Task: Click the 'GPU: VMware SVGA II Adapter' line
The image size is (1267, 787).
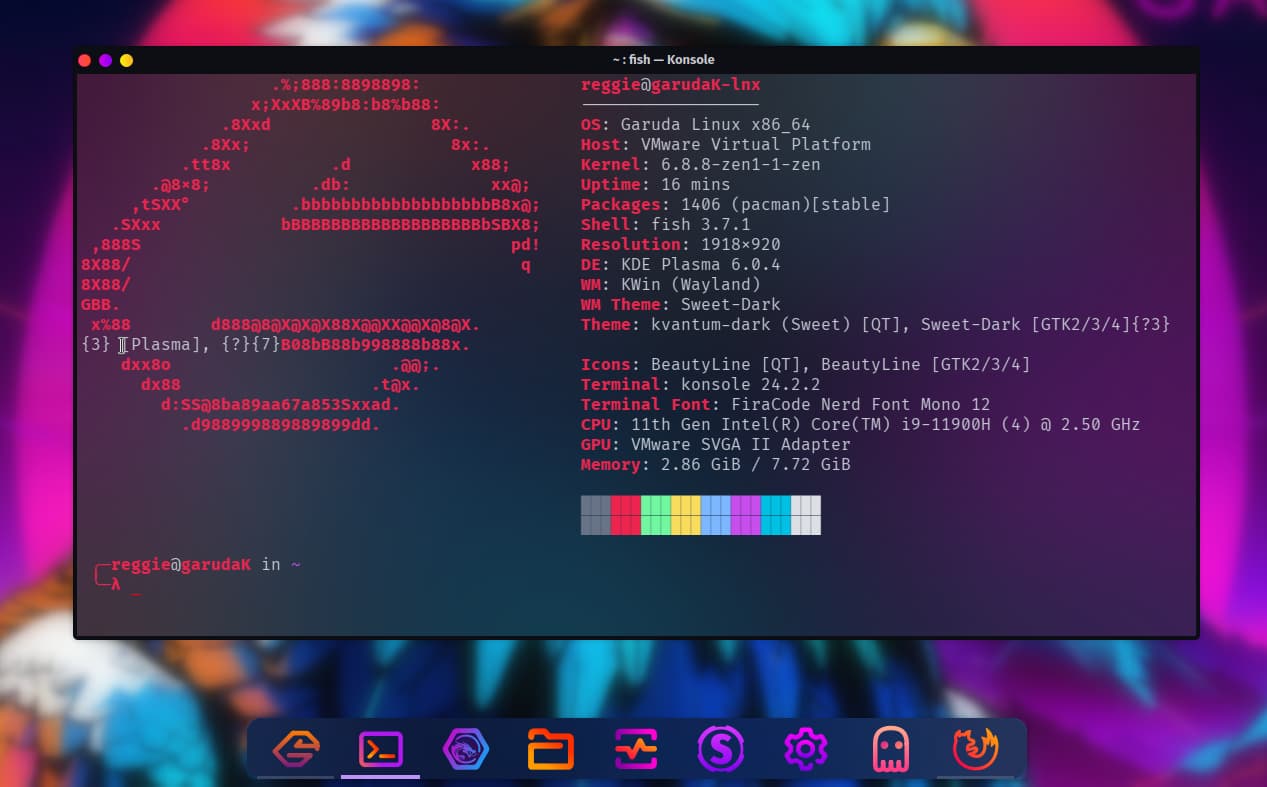Action: [716, 445]
